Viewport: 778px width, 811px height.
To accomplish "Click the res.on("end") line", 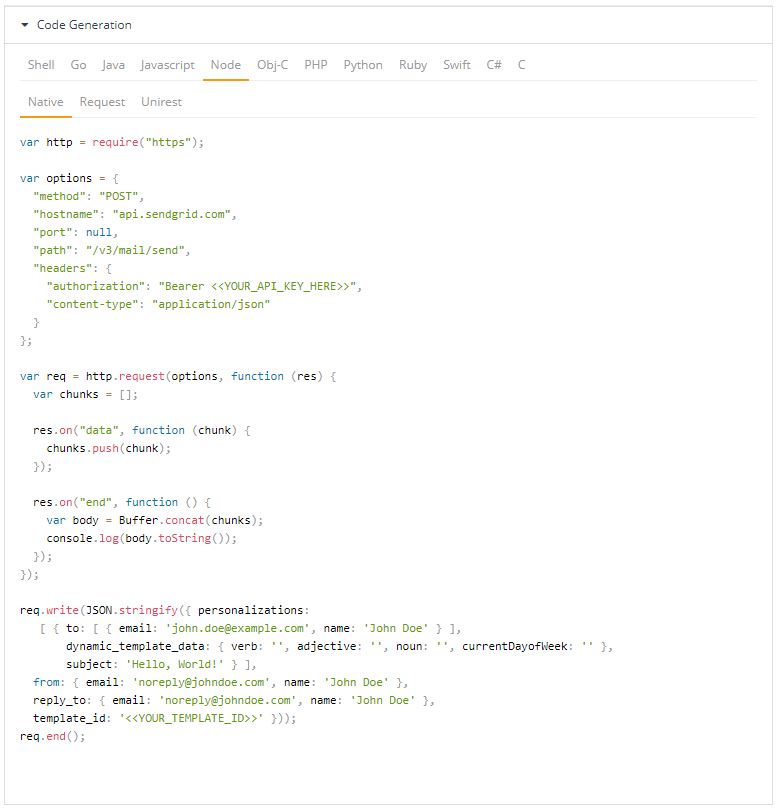I will click(122, 502).
